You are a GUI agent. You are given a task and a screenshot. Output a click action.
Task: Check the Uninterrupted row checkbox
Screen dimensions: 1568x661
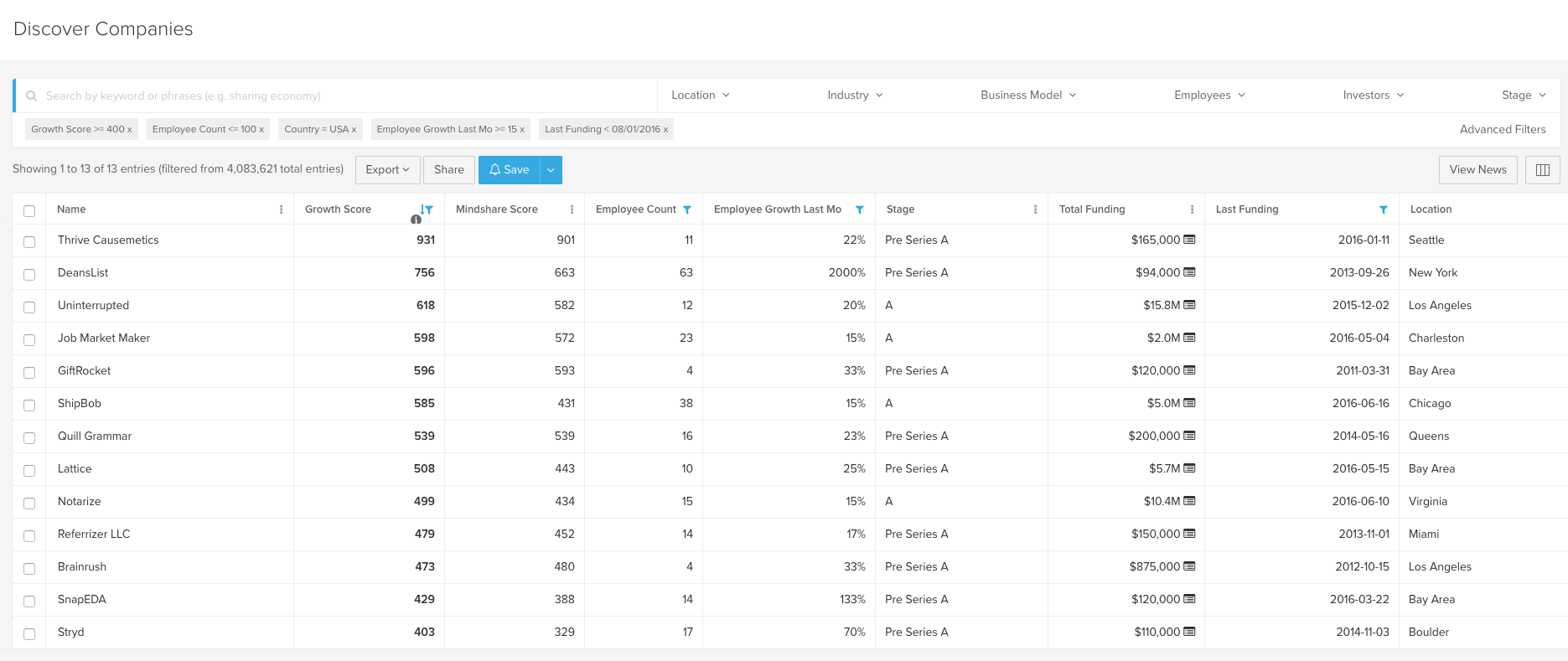pos(29,307)
